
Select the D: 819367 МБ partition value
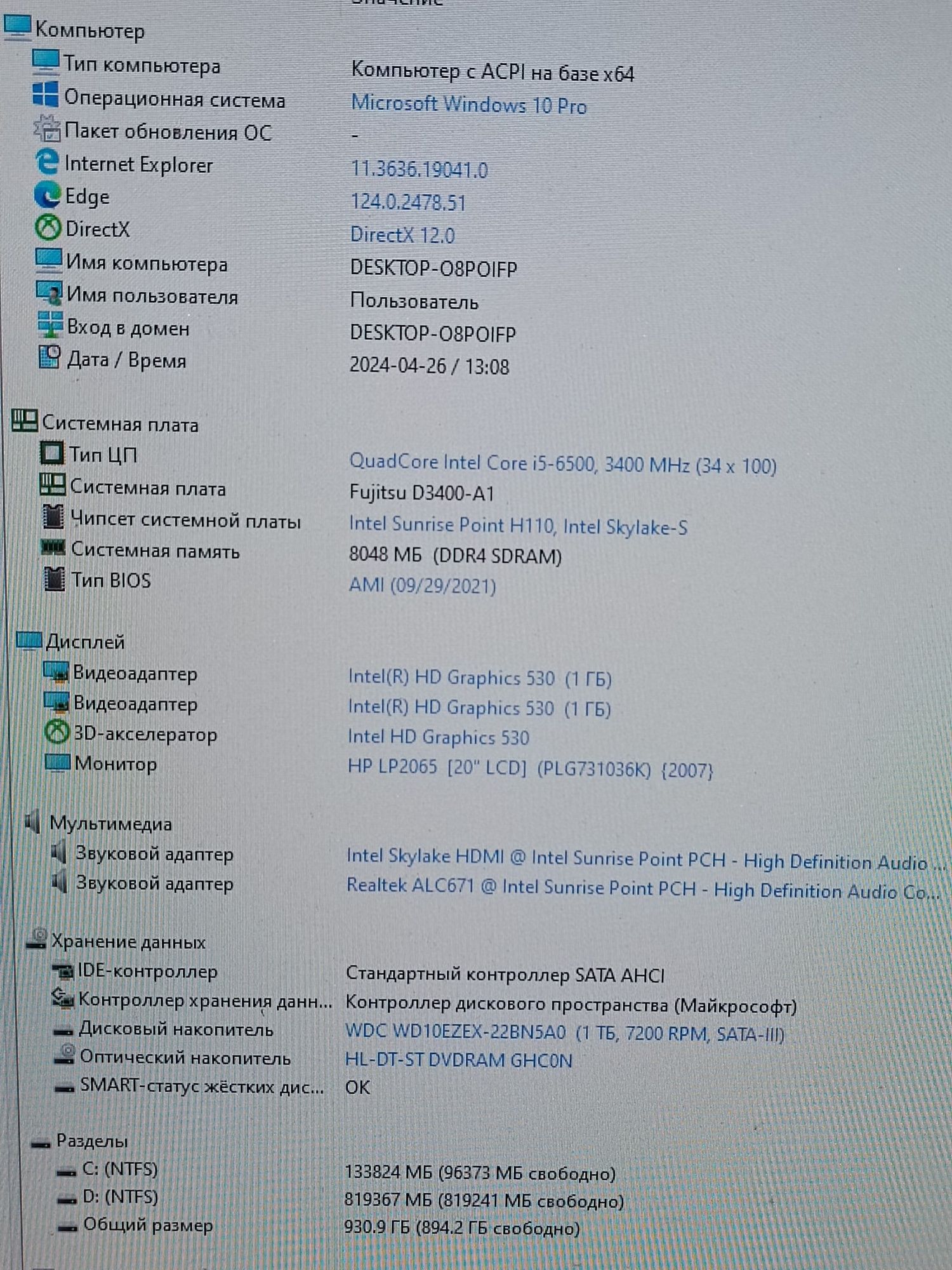[484, 1200]
